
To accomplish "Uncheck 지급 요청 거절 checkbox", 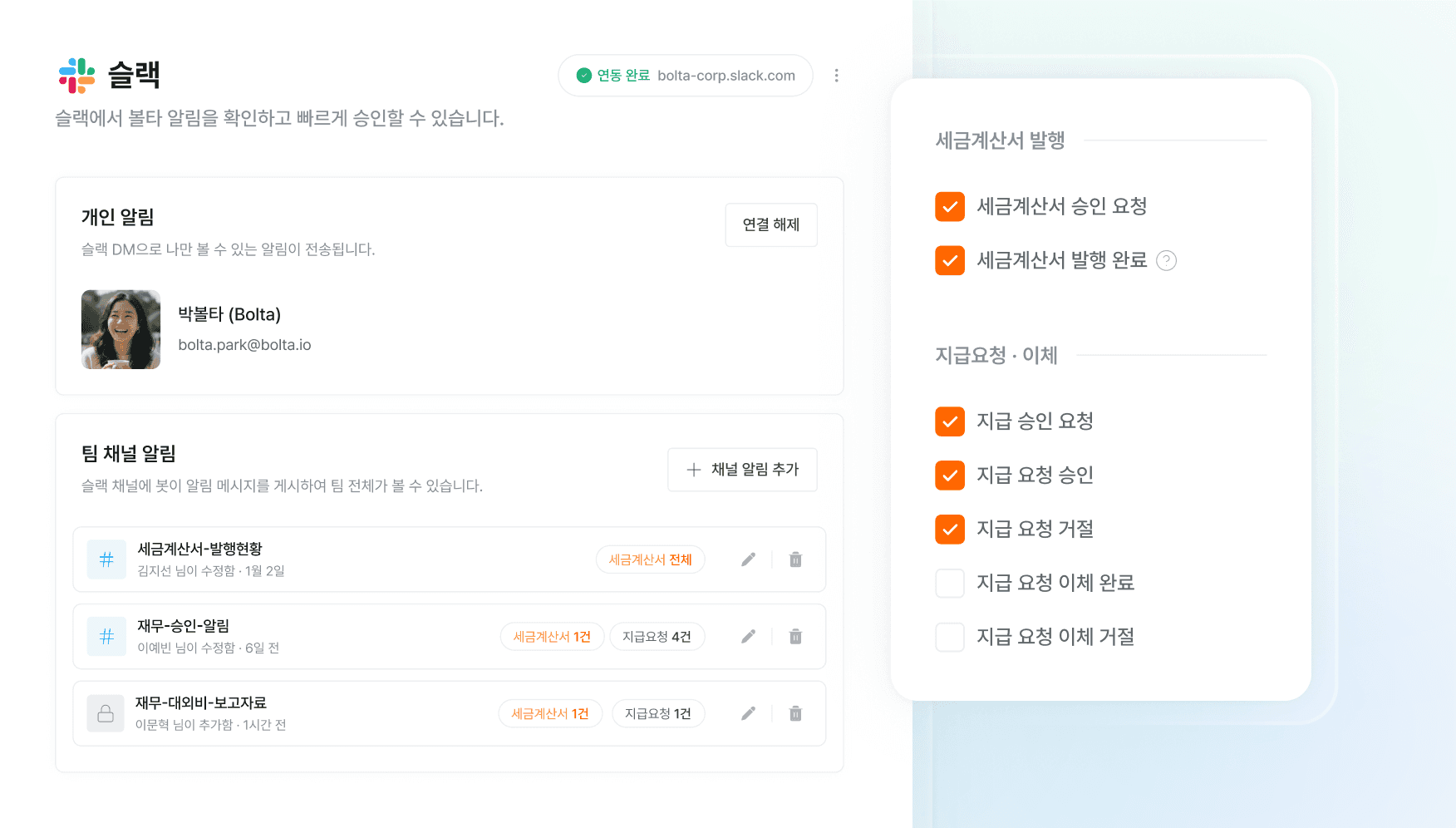I will point(950,530).
